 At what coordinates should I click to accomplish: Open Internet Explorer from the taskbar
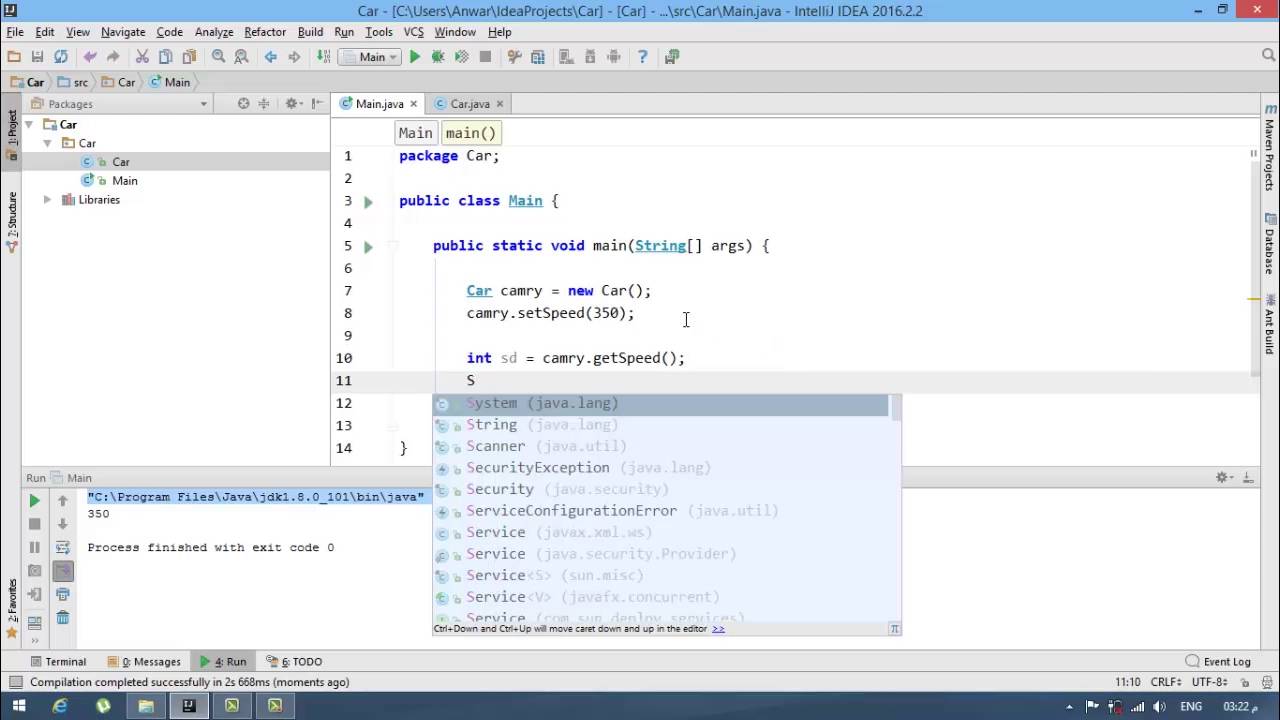click(60, 705)
